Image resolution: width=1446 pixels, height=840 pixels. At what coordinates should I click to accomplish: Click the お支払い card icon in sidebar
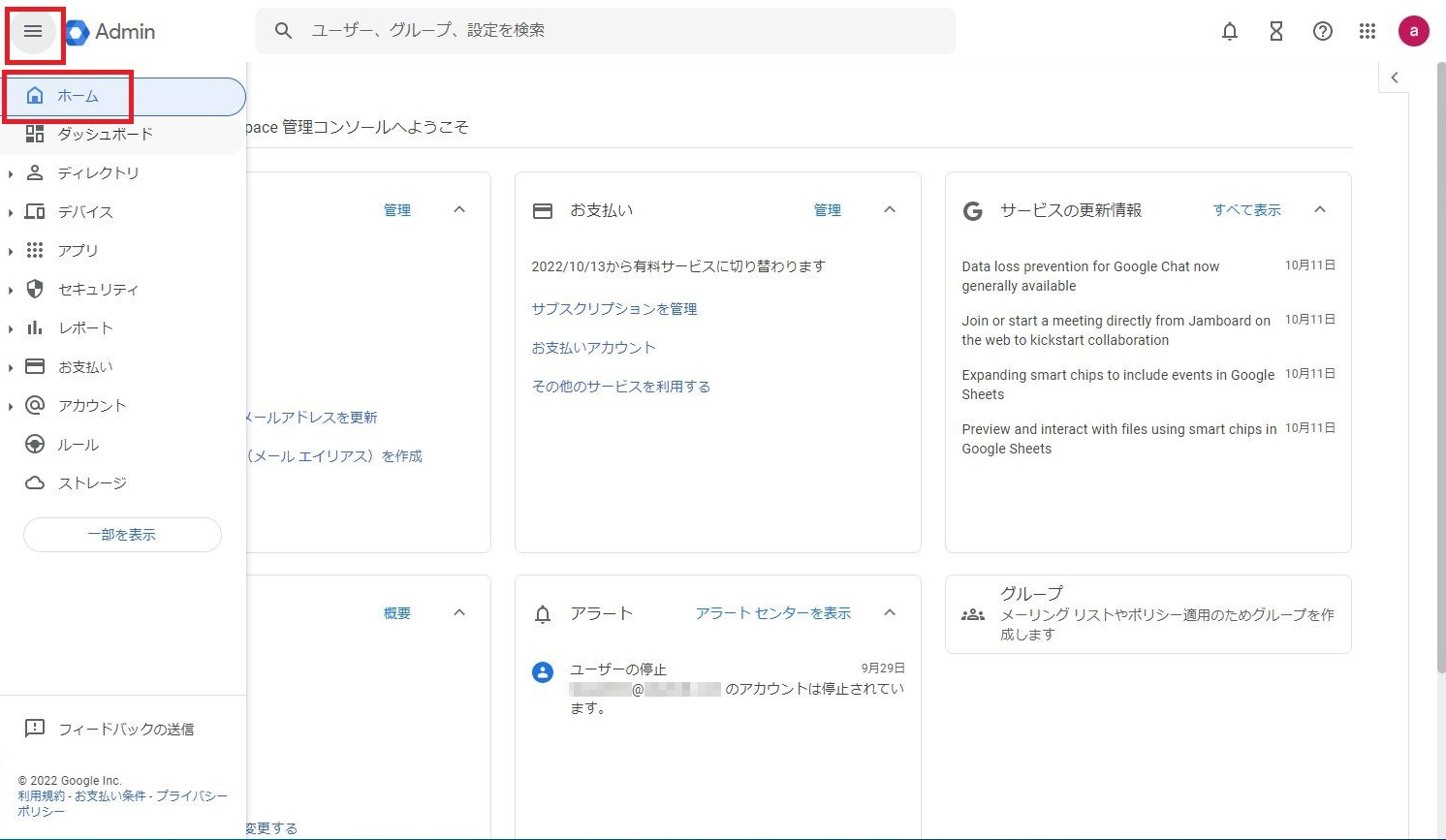[x=35, y=366]
